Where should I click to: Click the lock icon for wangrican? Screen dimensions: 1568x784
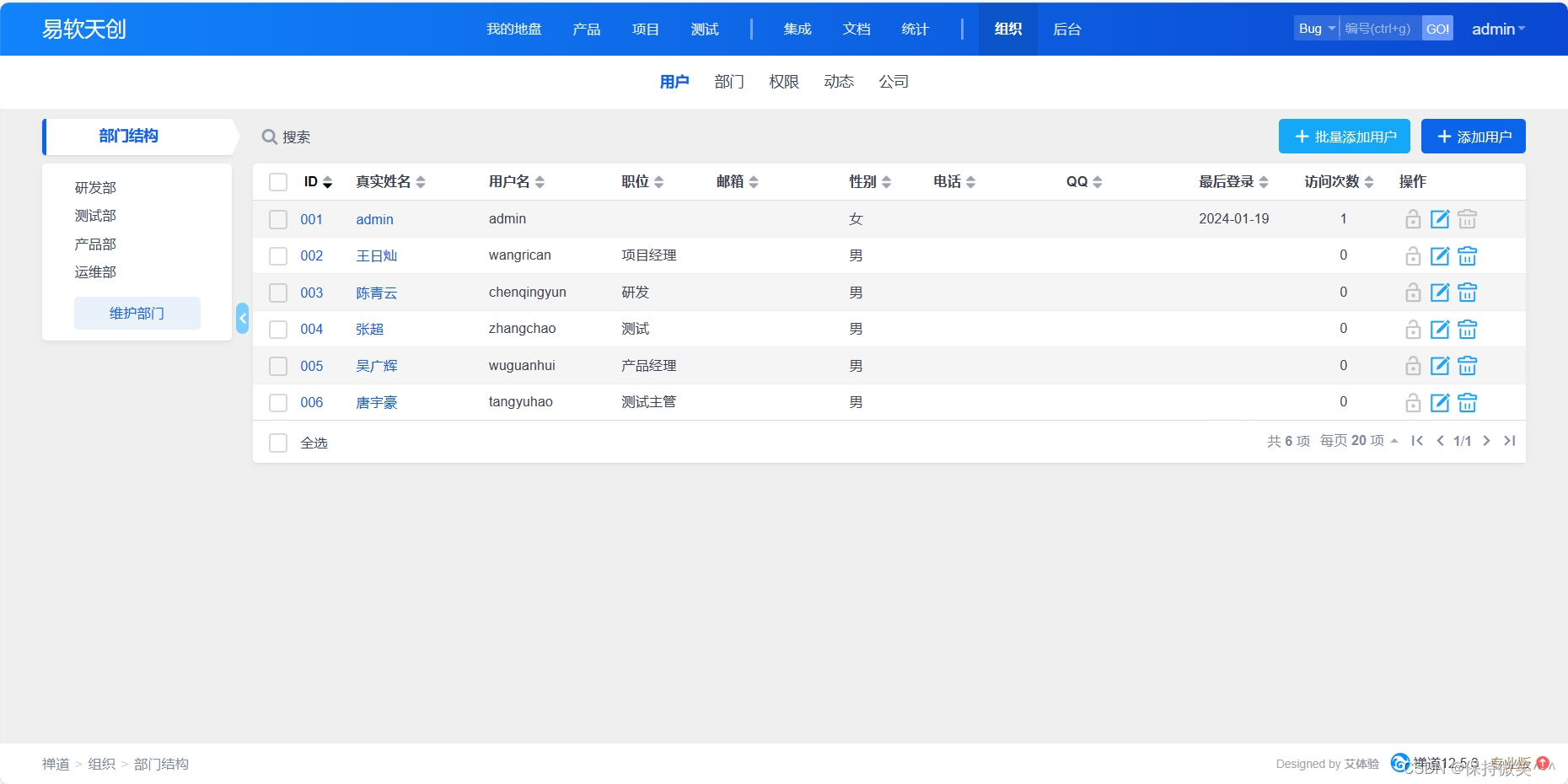(x=1413, y=256)
